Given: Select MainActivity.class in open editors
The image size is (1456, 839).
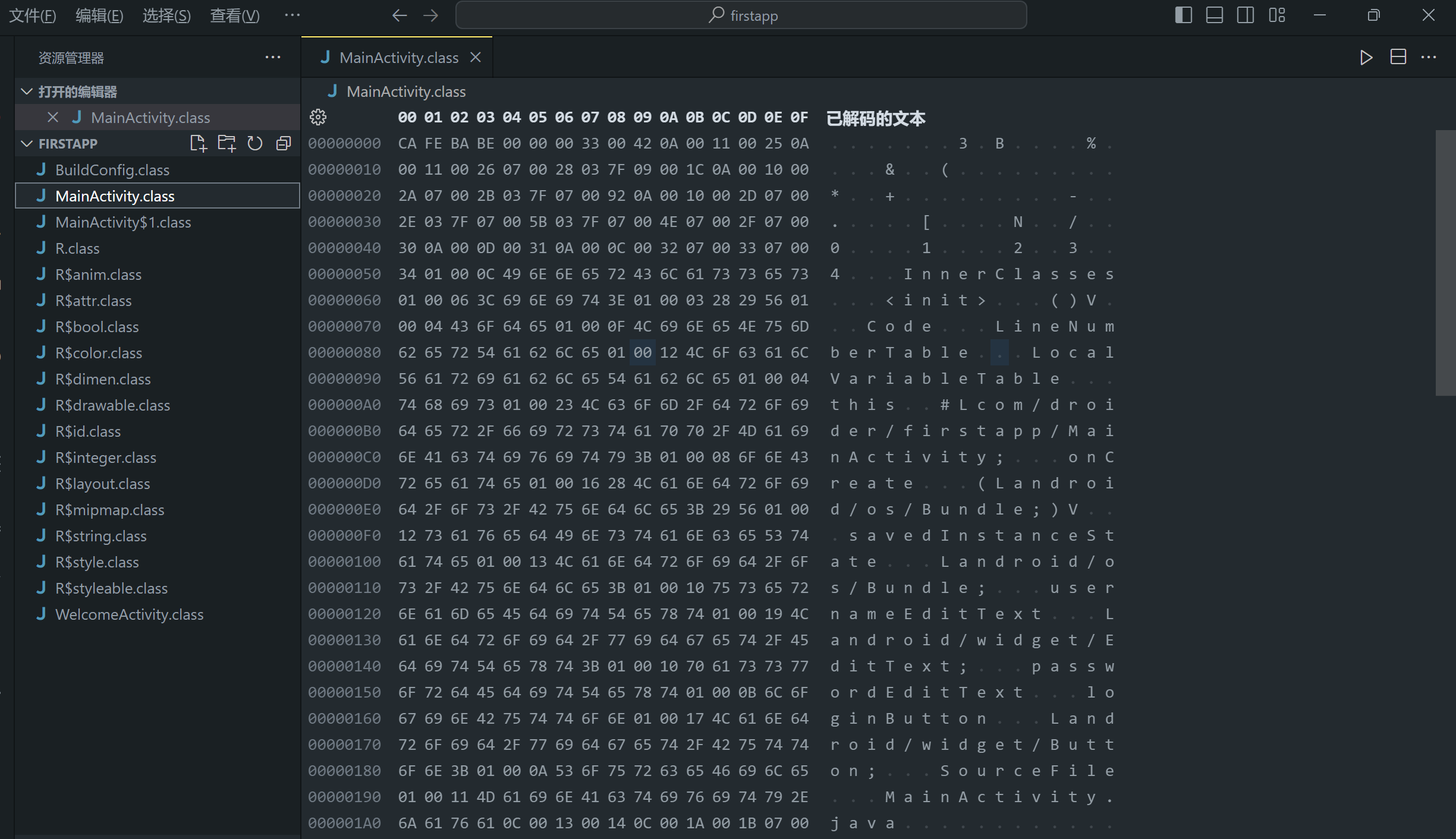Looking at the screenshot, I should click(158, 118).
